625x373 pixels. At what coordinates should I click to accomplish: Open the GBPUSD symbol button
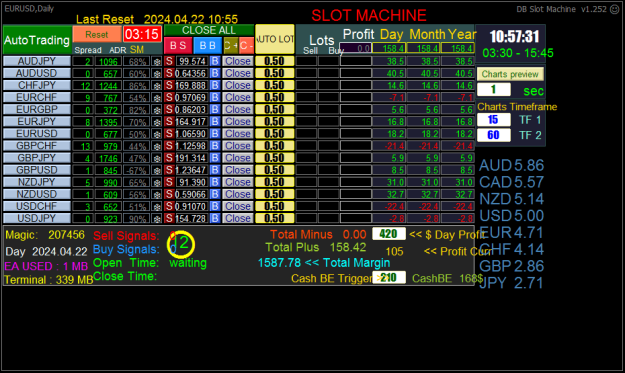37,170
